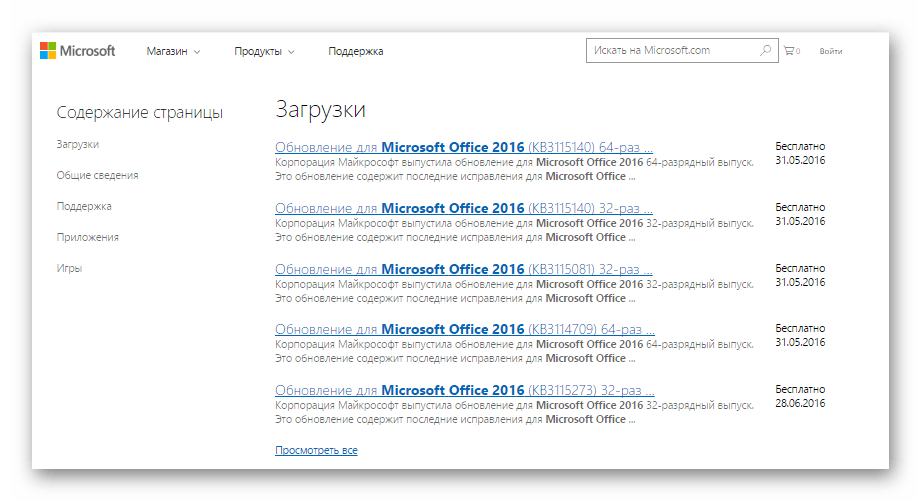Open the KB3115273 update link
The height and width of the screenshot is (501, 921).
point(463,390)
